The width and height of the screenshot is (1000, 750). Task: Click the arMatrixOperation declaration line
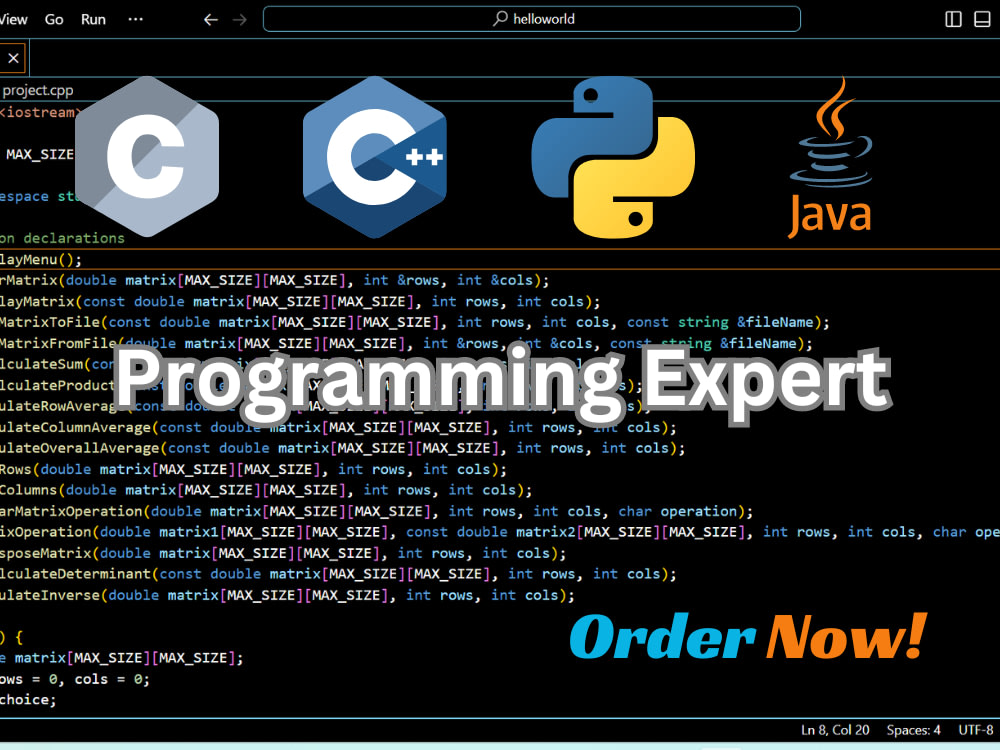(376, 511)
